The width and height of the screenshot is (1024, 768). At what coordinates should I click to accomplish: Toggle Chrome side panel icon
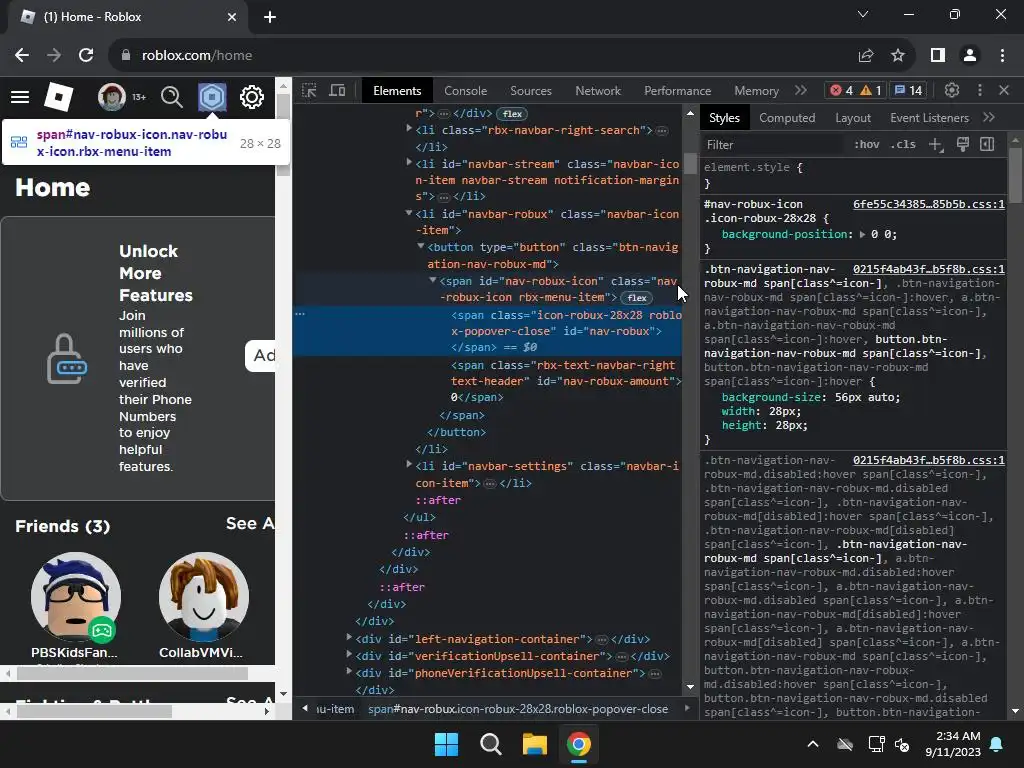coord(938,56)
